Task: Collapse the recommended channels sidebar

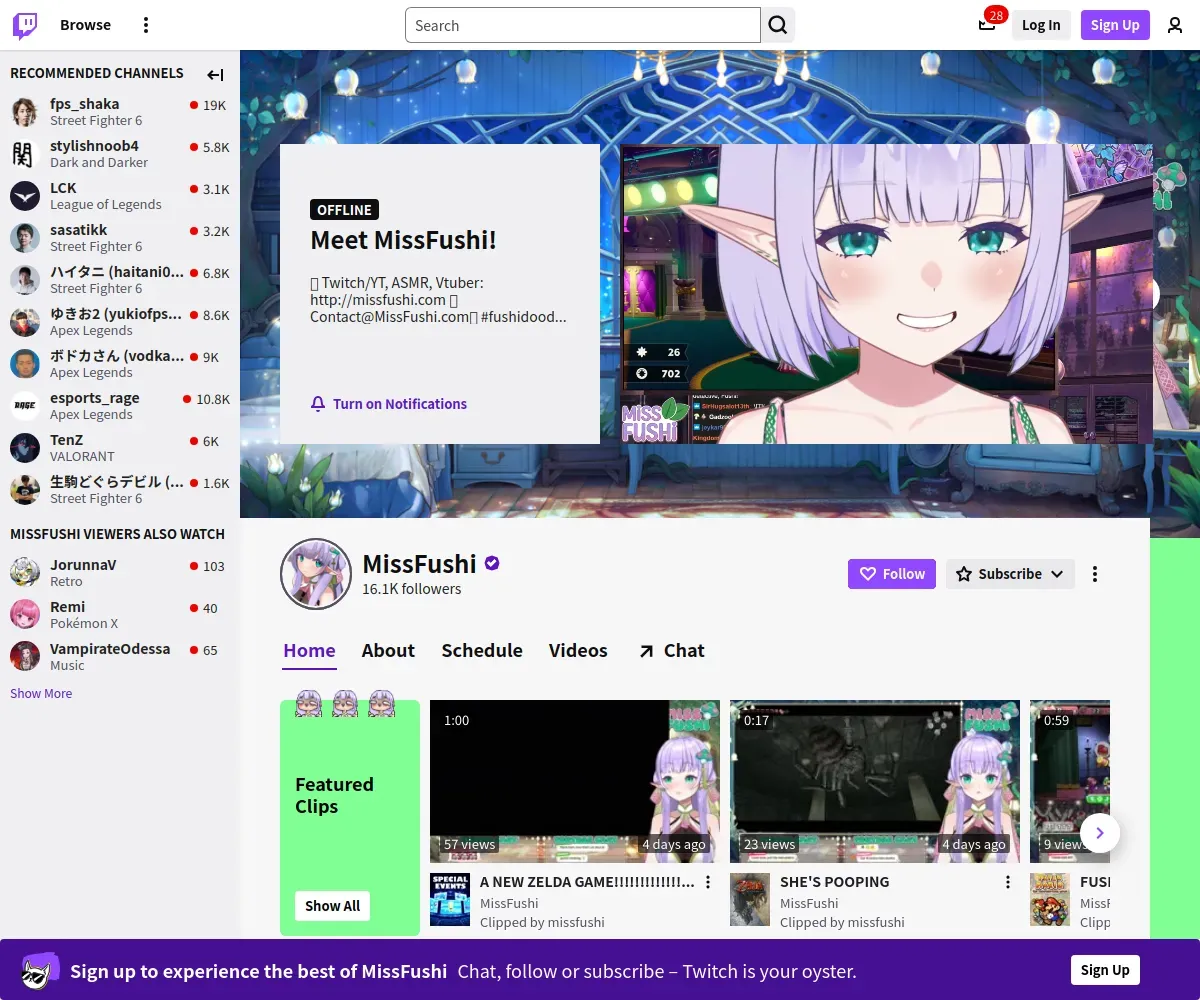Action: point(215,74)
